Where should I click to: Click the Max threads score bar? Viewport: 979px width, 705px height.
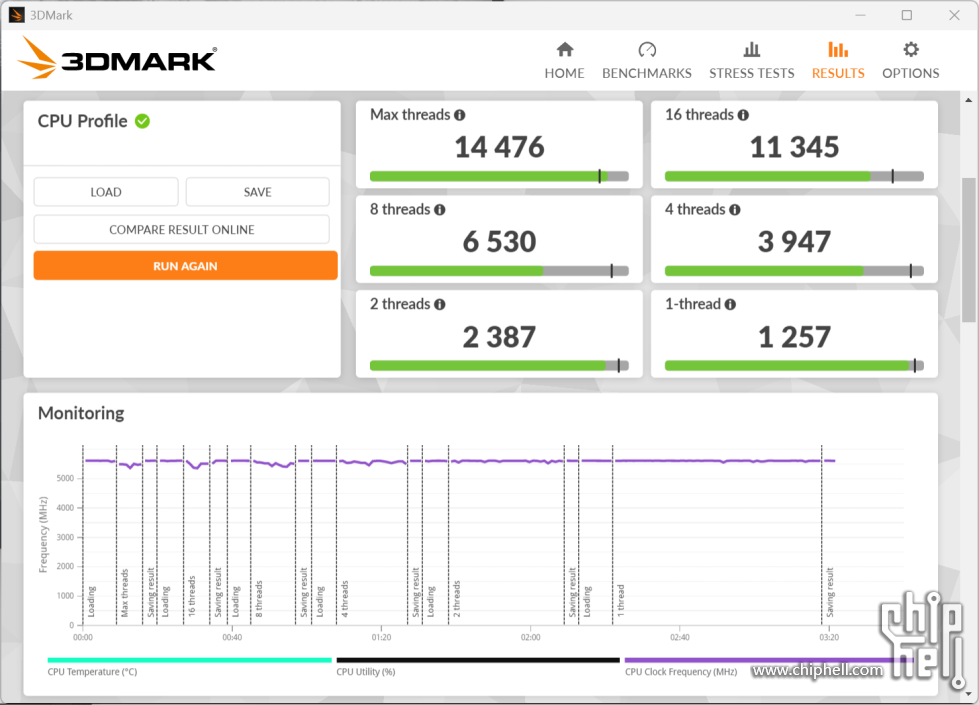(x=499, y=176)
